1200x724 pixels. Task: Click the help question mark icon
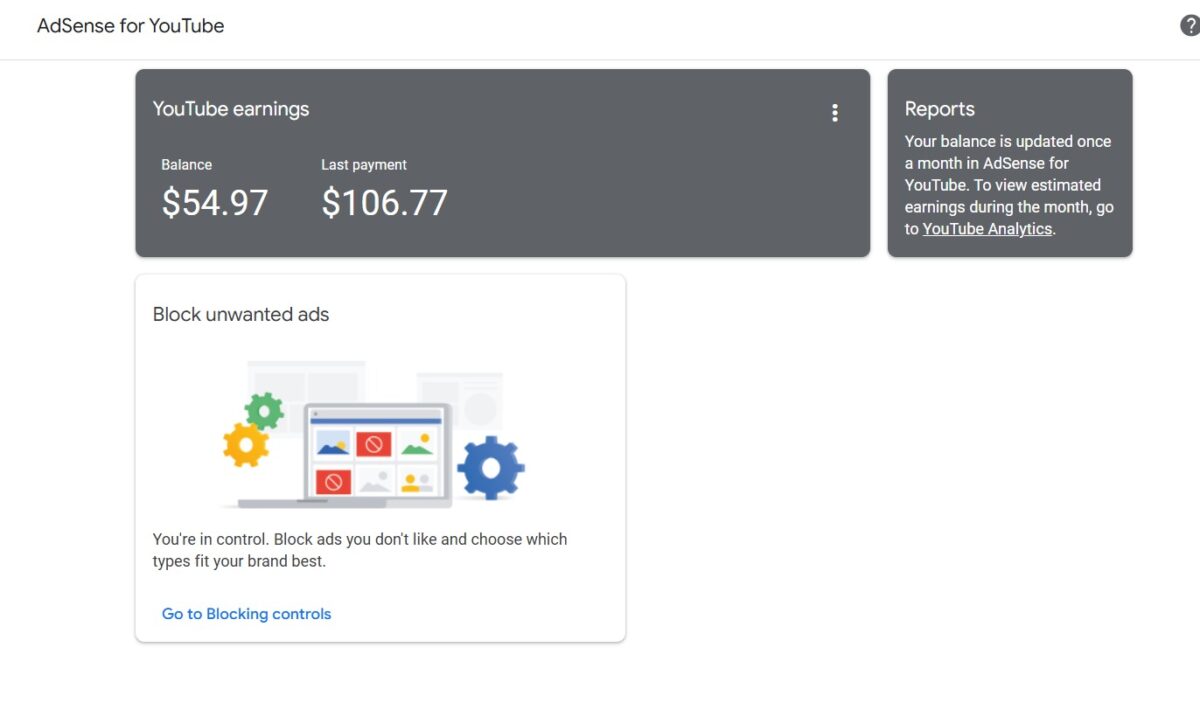coord(1190,26)
